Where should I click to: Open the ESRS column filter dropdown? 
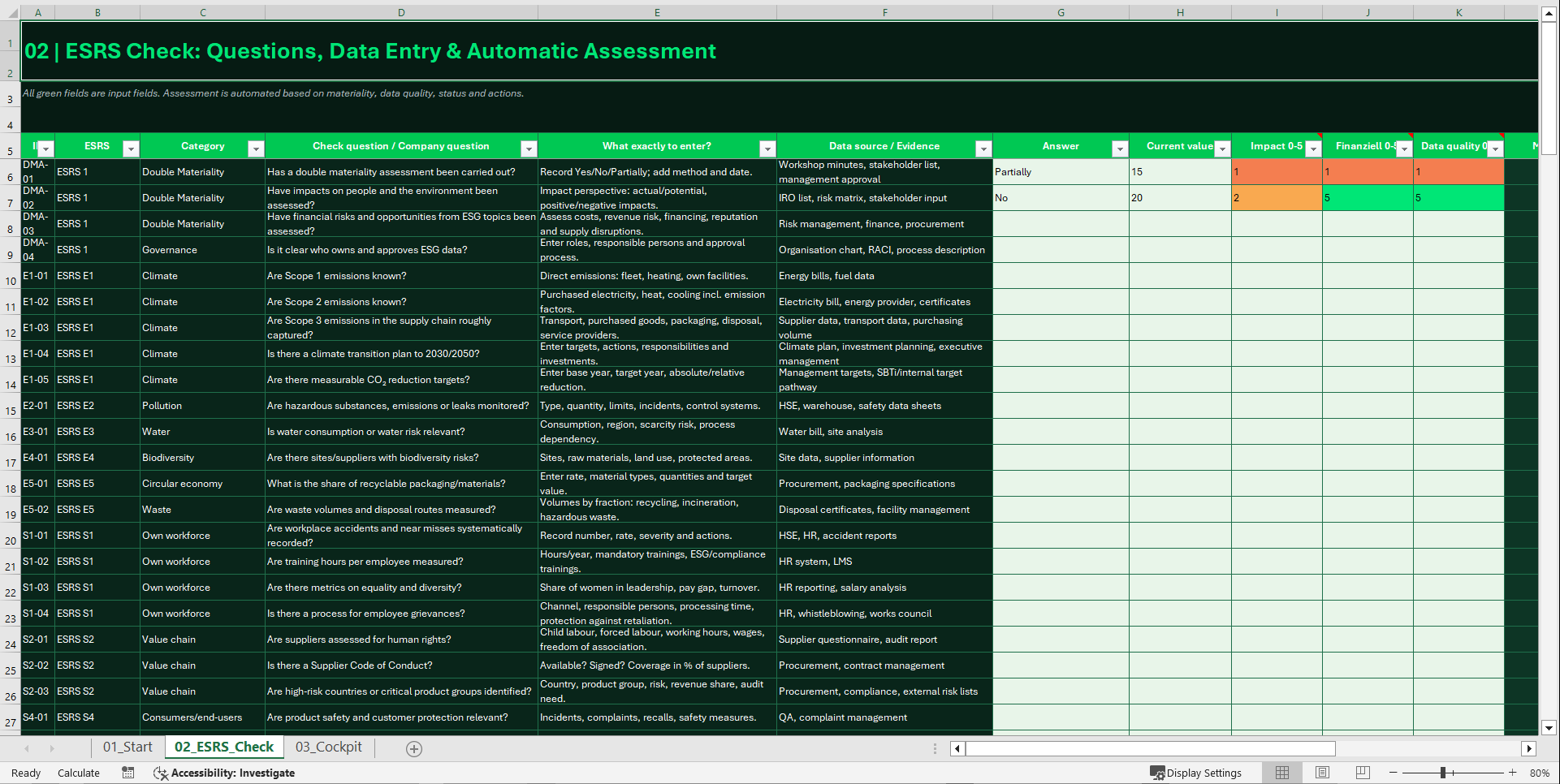(130, 149)
